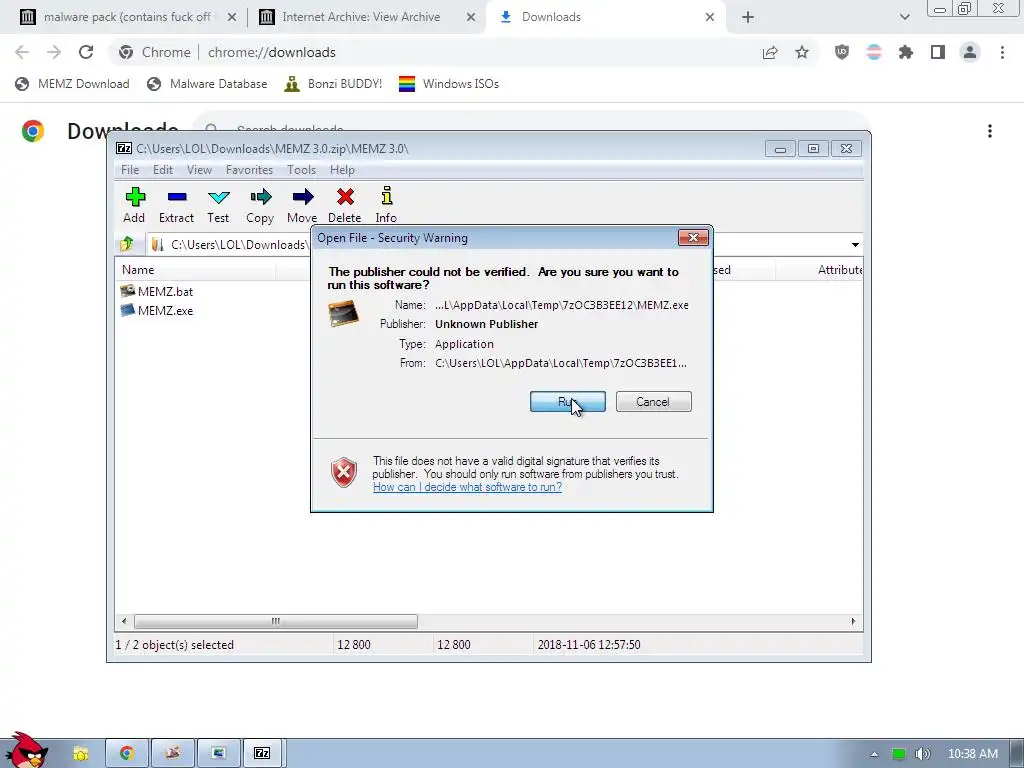Open the Favorites menu
1024x768 pixels.
pyautogui.click(x=249, y=170)
